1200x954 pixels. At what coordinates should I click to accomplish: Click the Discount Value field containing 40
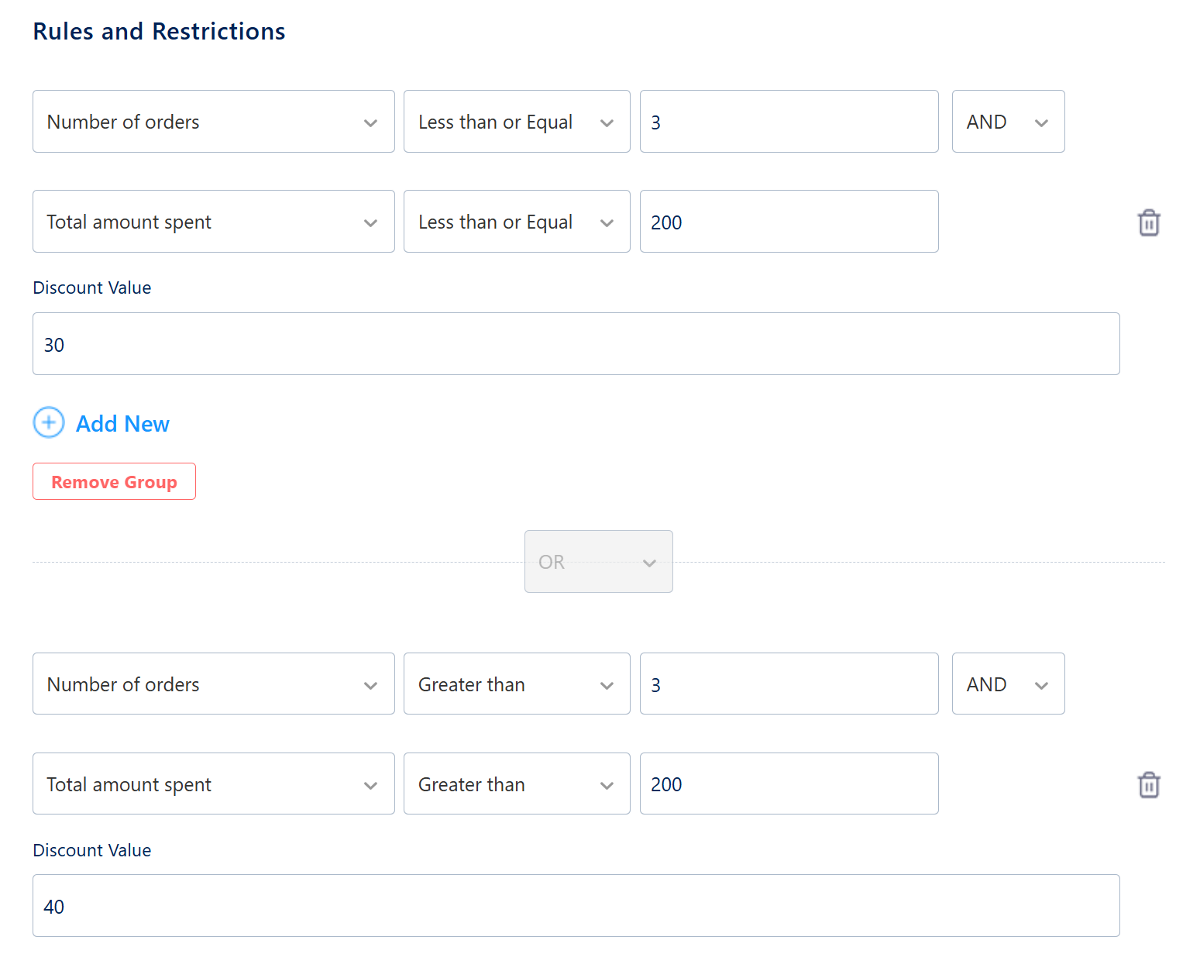pos(575,906)
